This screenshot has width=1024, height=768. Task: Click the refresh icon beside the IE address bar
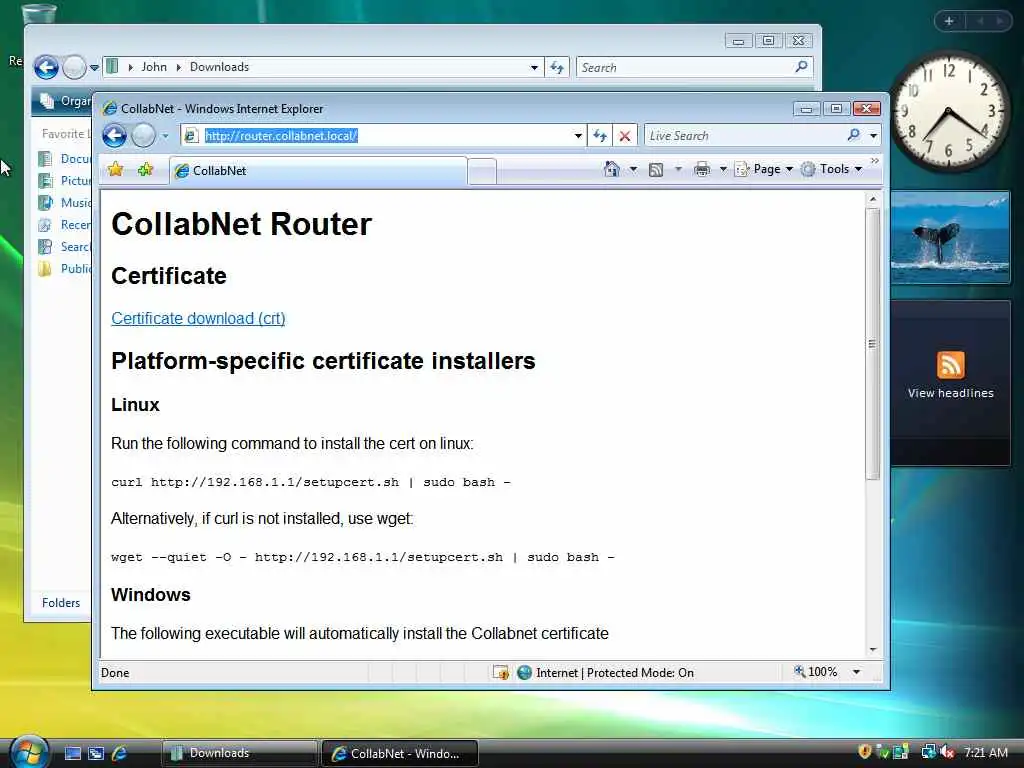coord(600,136)
